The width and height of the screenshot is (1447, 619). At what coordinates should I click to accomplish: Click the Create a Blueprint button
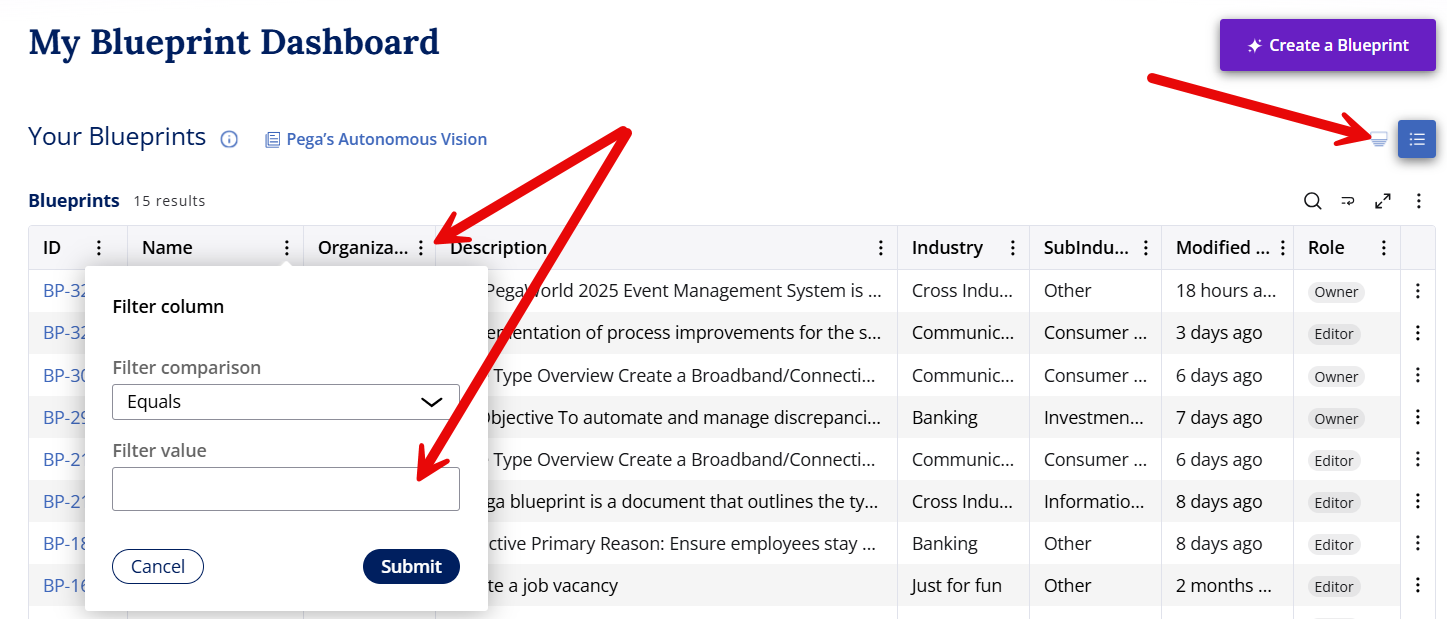[1327, 45]
